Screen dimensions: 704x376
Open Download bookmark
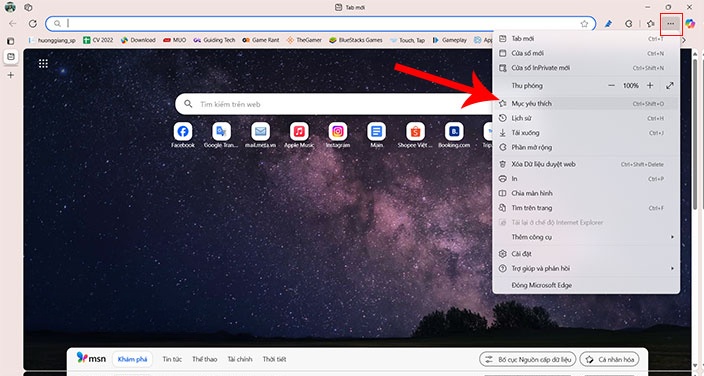138,40
